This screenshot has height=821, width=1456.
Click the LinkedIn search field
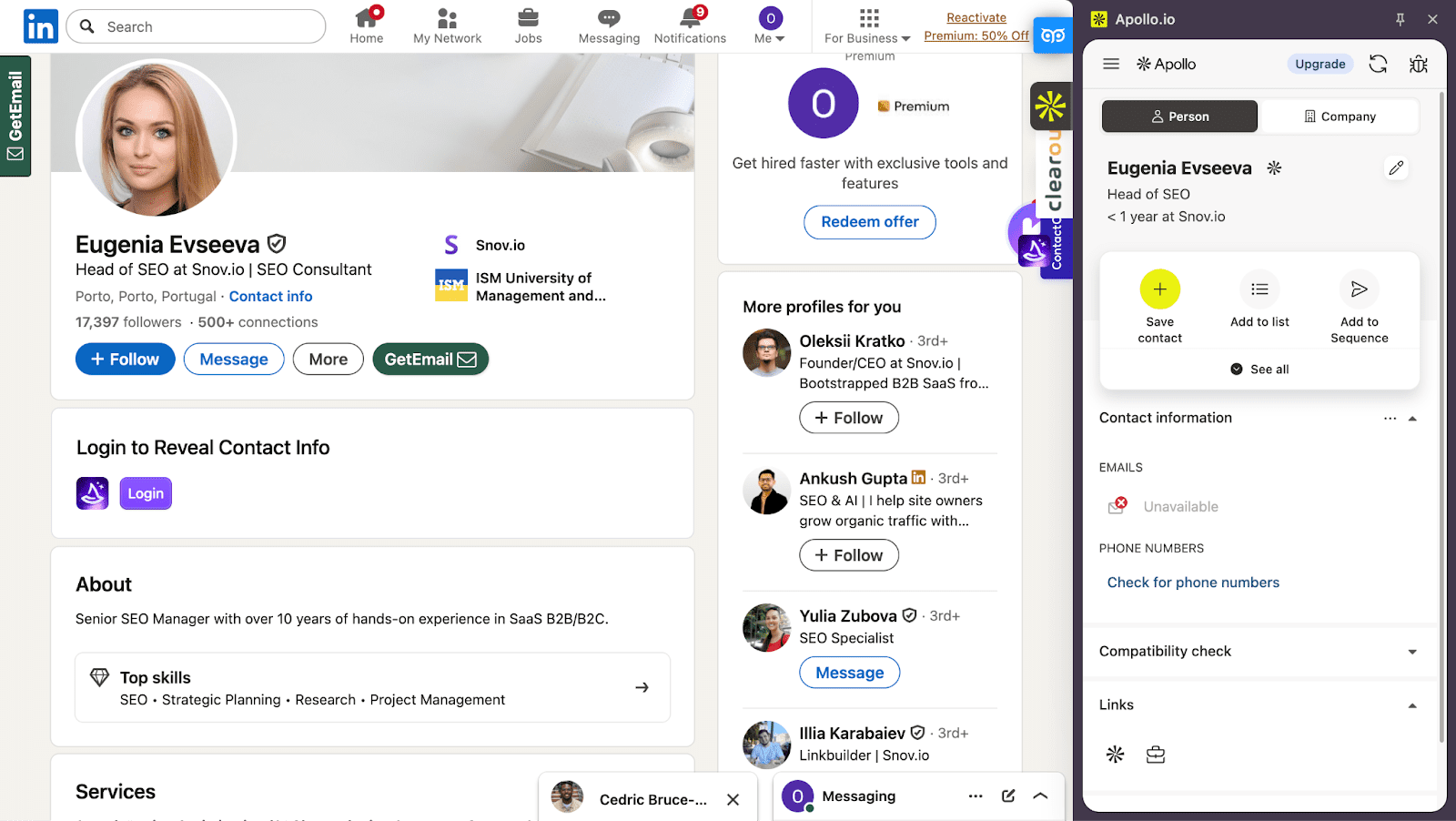(209, 26)
